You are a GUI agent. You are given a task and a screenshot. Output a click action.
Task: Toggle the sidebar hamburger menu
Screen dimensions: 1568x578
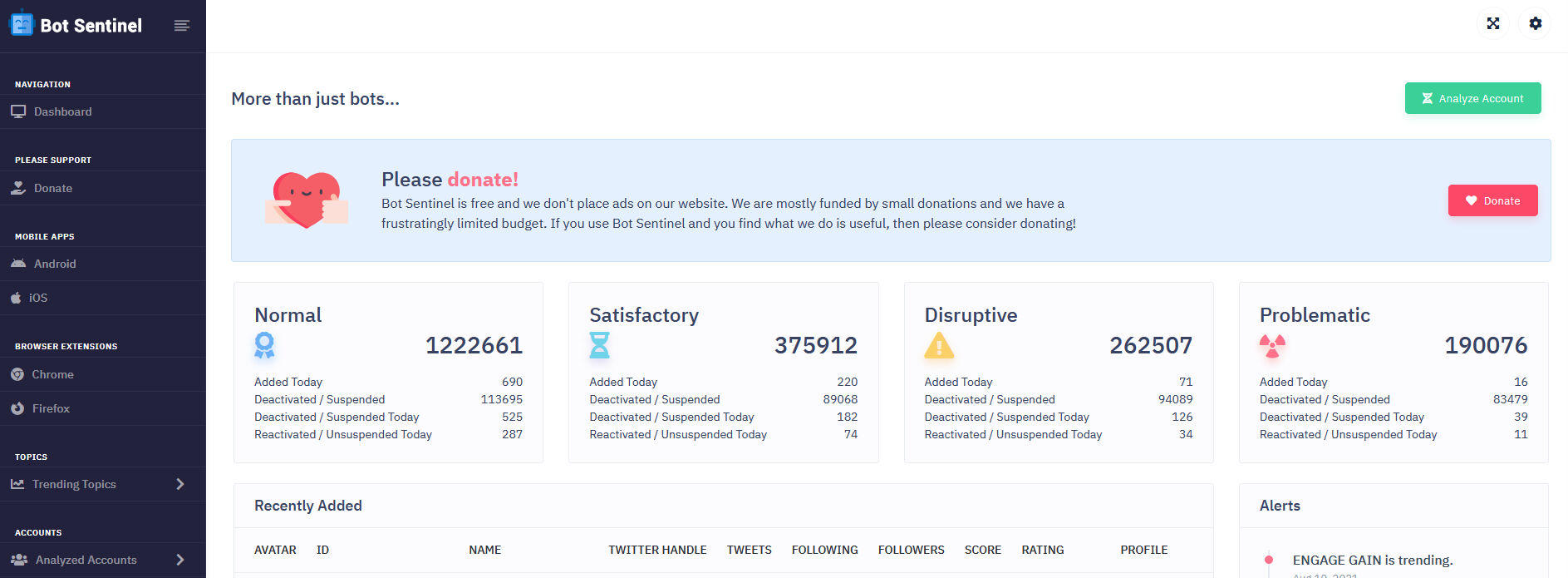click(182, 26)
